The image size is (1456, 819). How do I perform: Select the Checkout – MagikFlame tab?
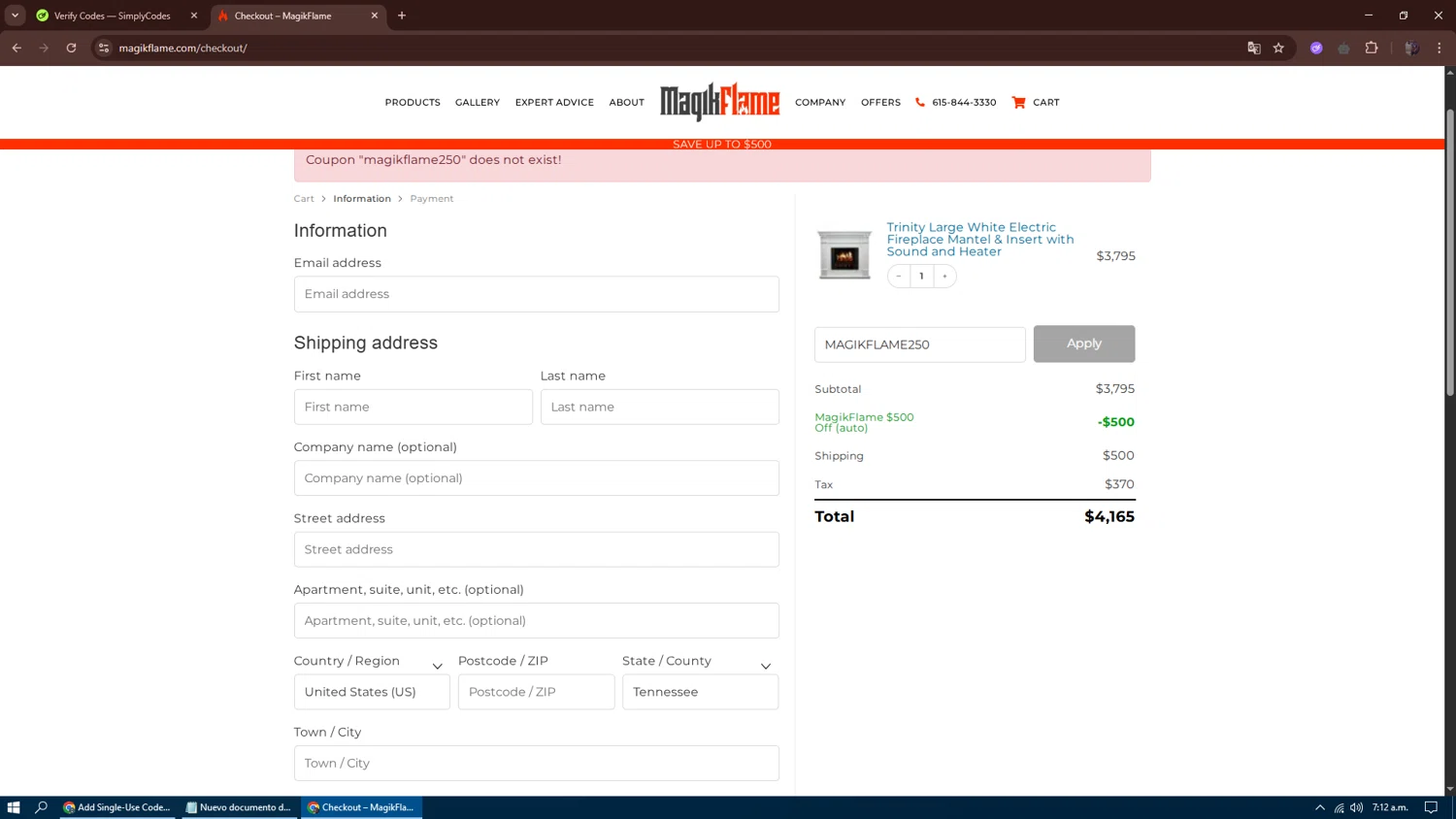pos(282,16)
